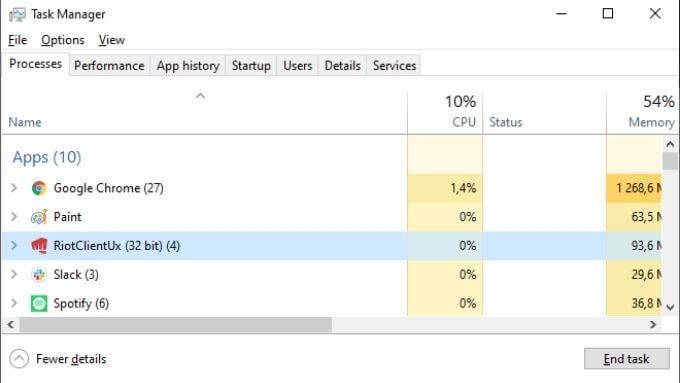Click the RiotClientUx red fist icon
The width and height of the screenshot is (680, 383).
(x=39, y=246)
